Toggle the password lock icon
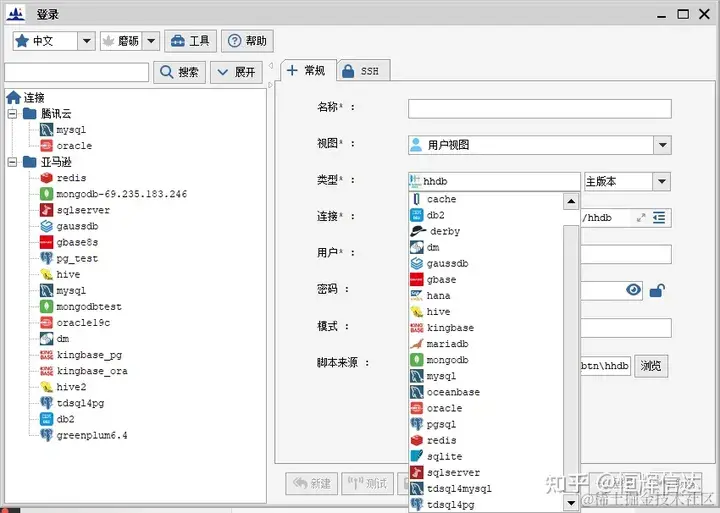The width and height of the screenshot is (720, 513). [657, 290]
